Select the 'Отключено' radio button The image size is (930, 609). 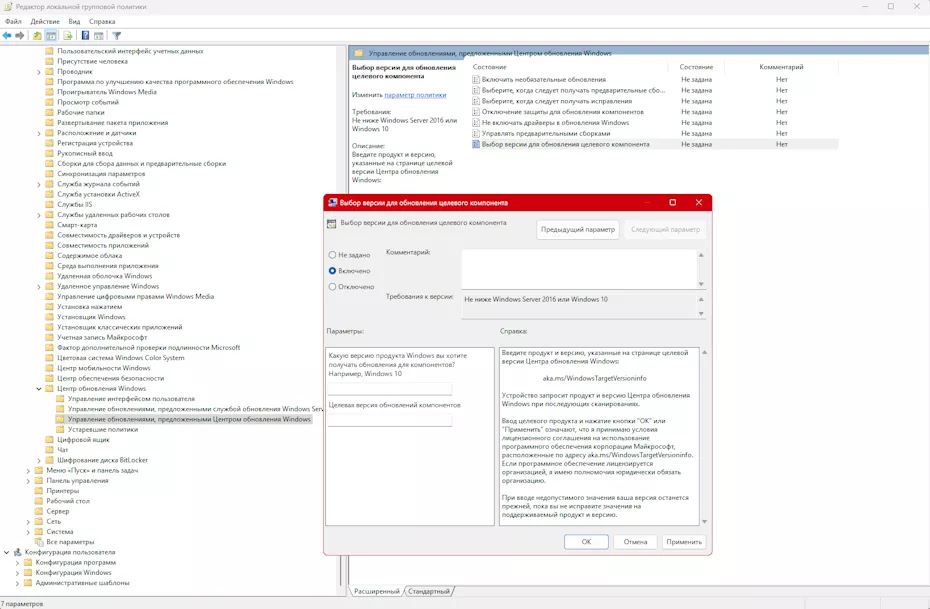pos(333,287)
